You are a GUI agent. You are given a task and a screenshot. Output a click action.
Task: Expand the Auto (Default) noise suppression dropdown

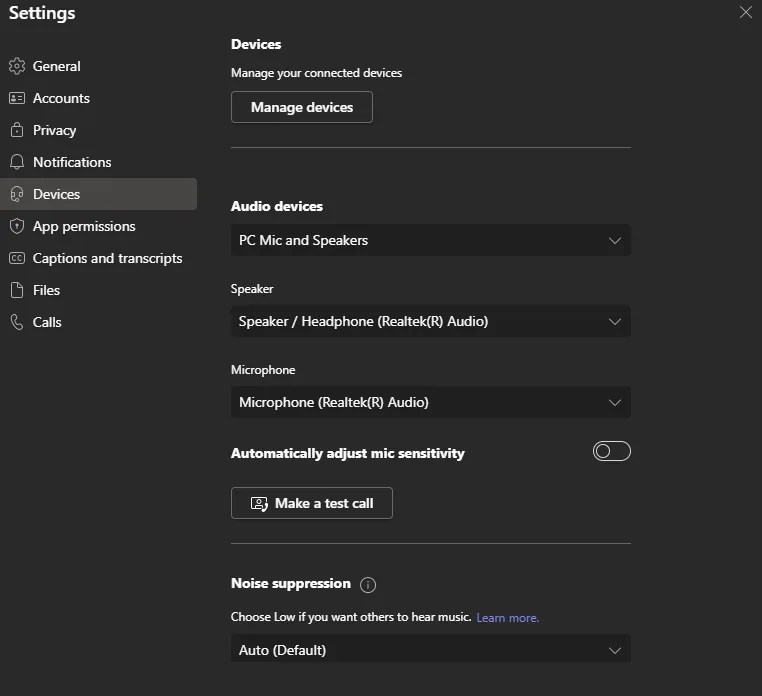[430, 650]
